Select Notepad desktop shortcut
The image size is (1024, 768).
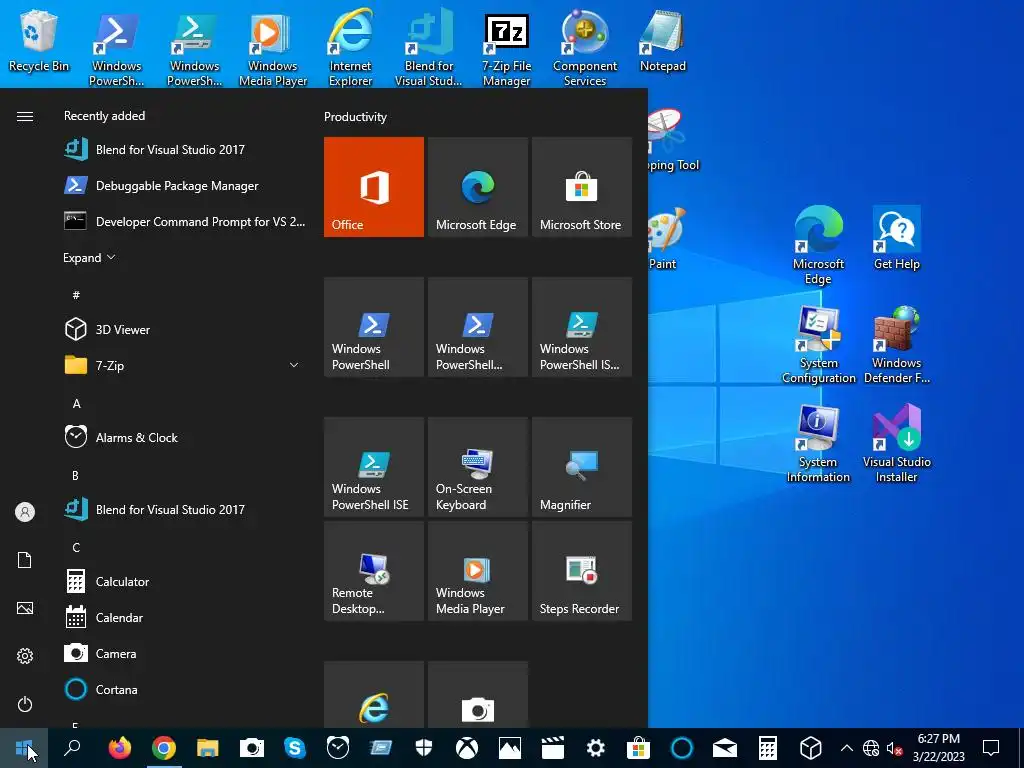663,40
